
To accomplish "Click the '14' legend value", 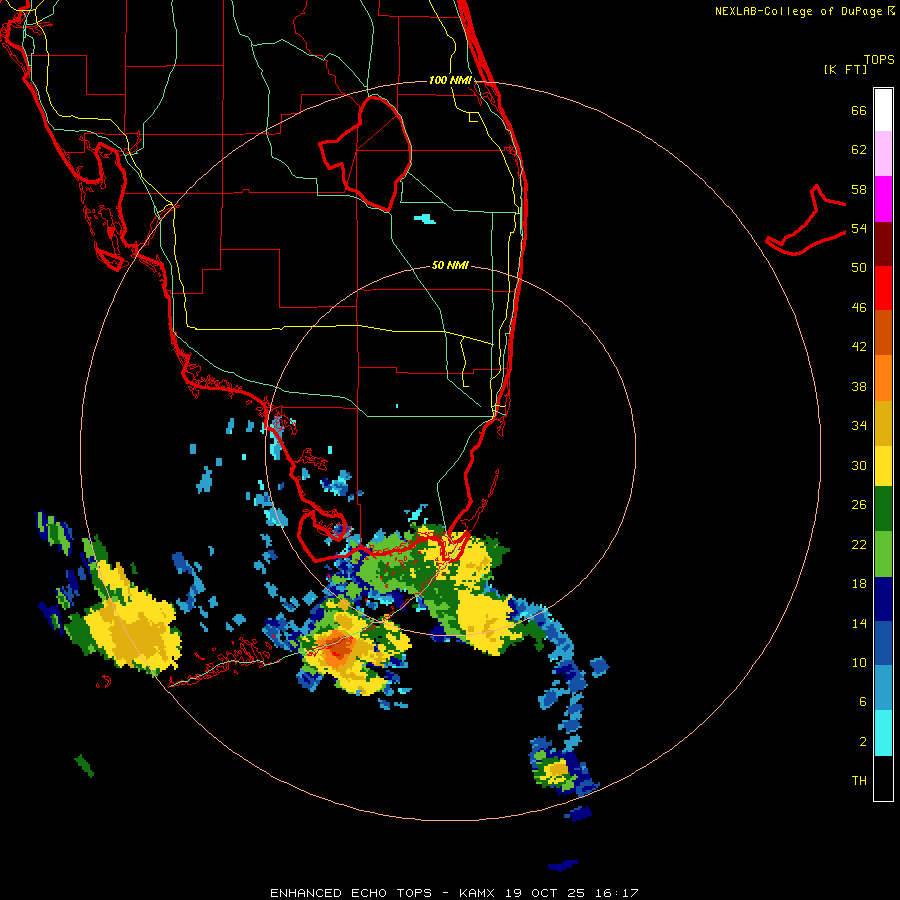I will [859, 623].
